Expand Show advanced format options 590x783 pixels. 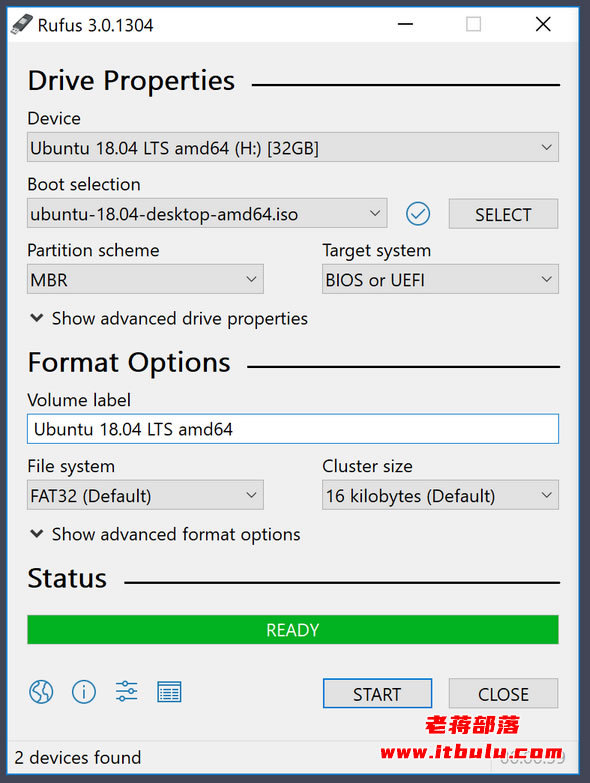click(165, 534)
